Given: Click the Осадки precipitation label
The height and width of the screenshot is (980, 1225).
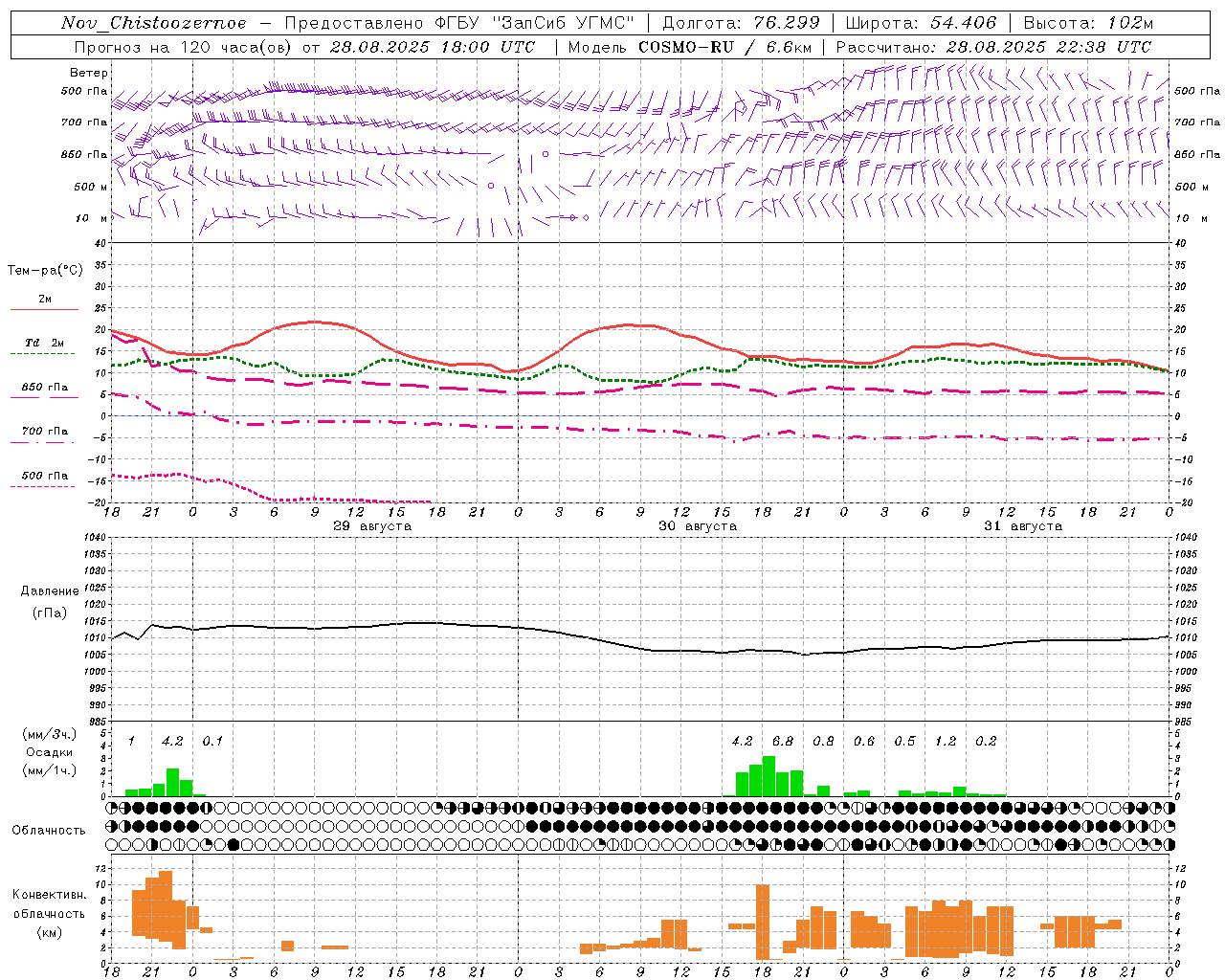Looking at the screenshot, I should pyautogui.click(x=49, y=752).
